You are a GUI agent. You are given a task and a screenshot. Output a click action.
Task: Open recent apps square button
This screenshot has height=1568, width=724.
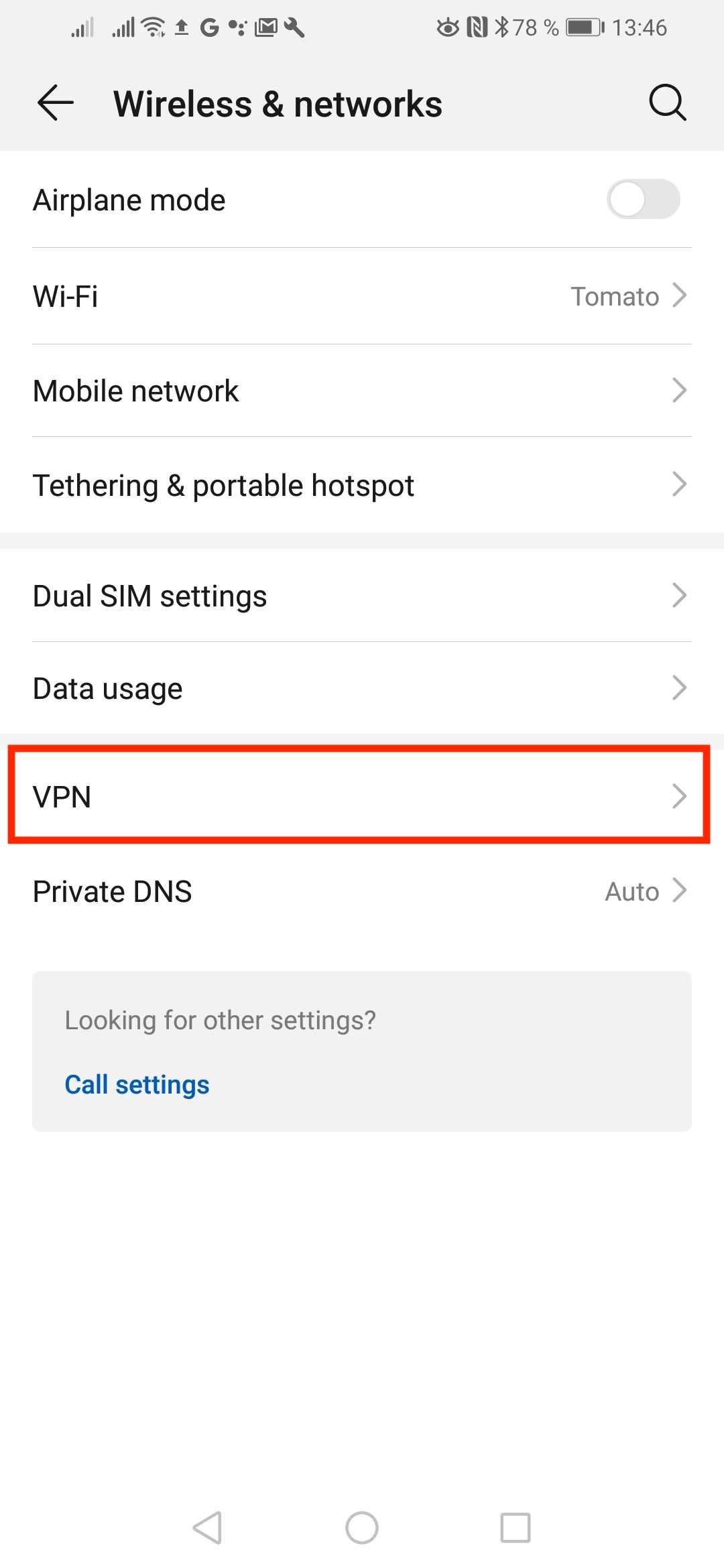516,1528
